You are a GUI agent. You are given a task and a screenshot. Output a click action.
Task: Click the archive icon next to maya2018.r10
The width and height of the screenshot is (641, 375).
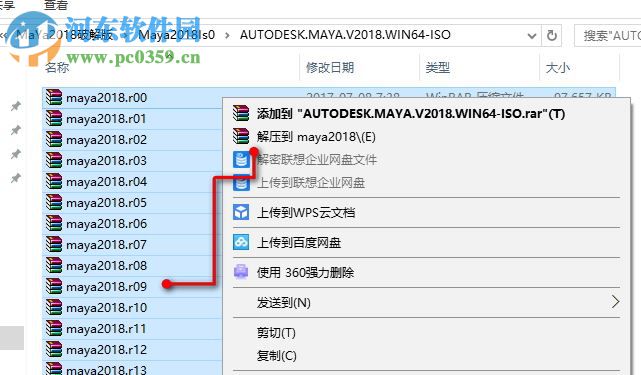(54, 308)
